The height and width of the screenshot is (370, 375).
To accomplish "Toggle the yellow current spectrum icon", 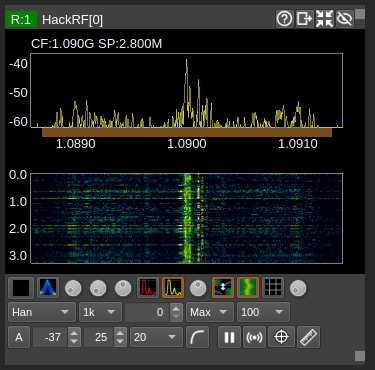I will (x=173, y=288).
